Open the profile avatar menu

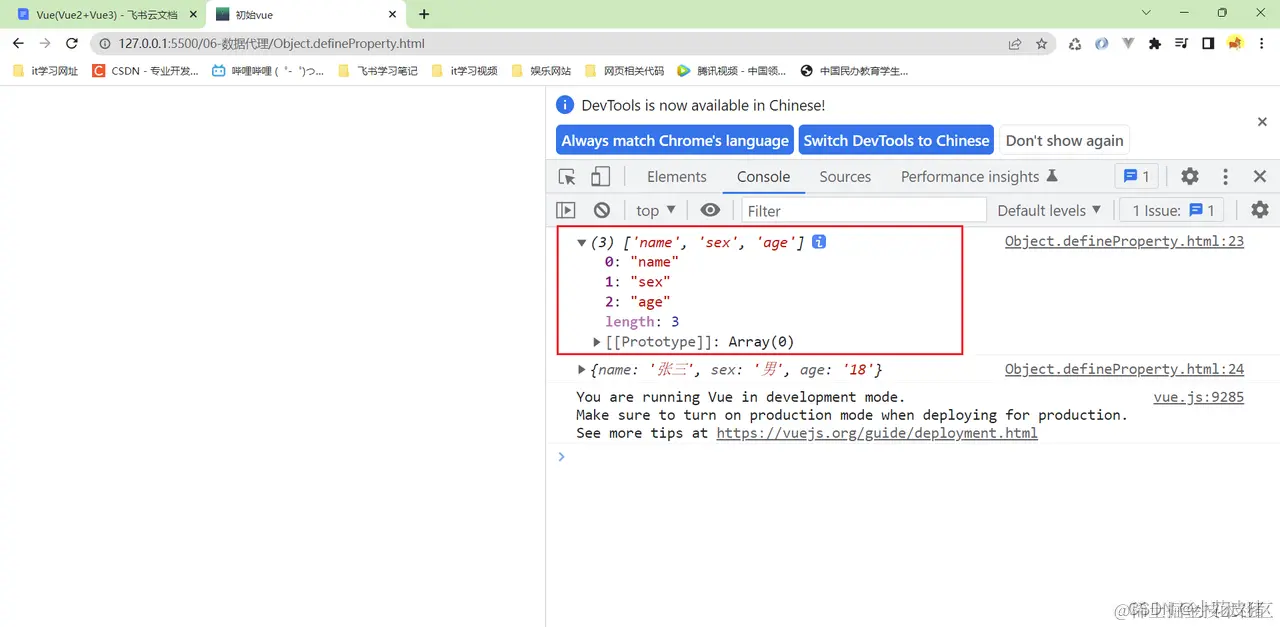pyautogui.click(x=1235, y=44)
